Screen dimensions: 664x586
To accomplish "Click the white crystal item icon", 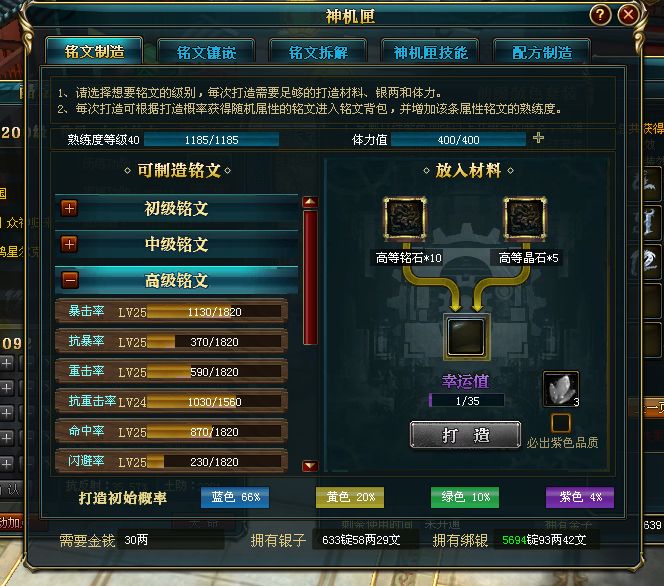I will point(561,389).
